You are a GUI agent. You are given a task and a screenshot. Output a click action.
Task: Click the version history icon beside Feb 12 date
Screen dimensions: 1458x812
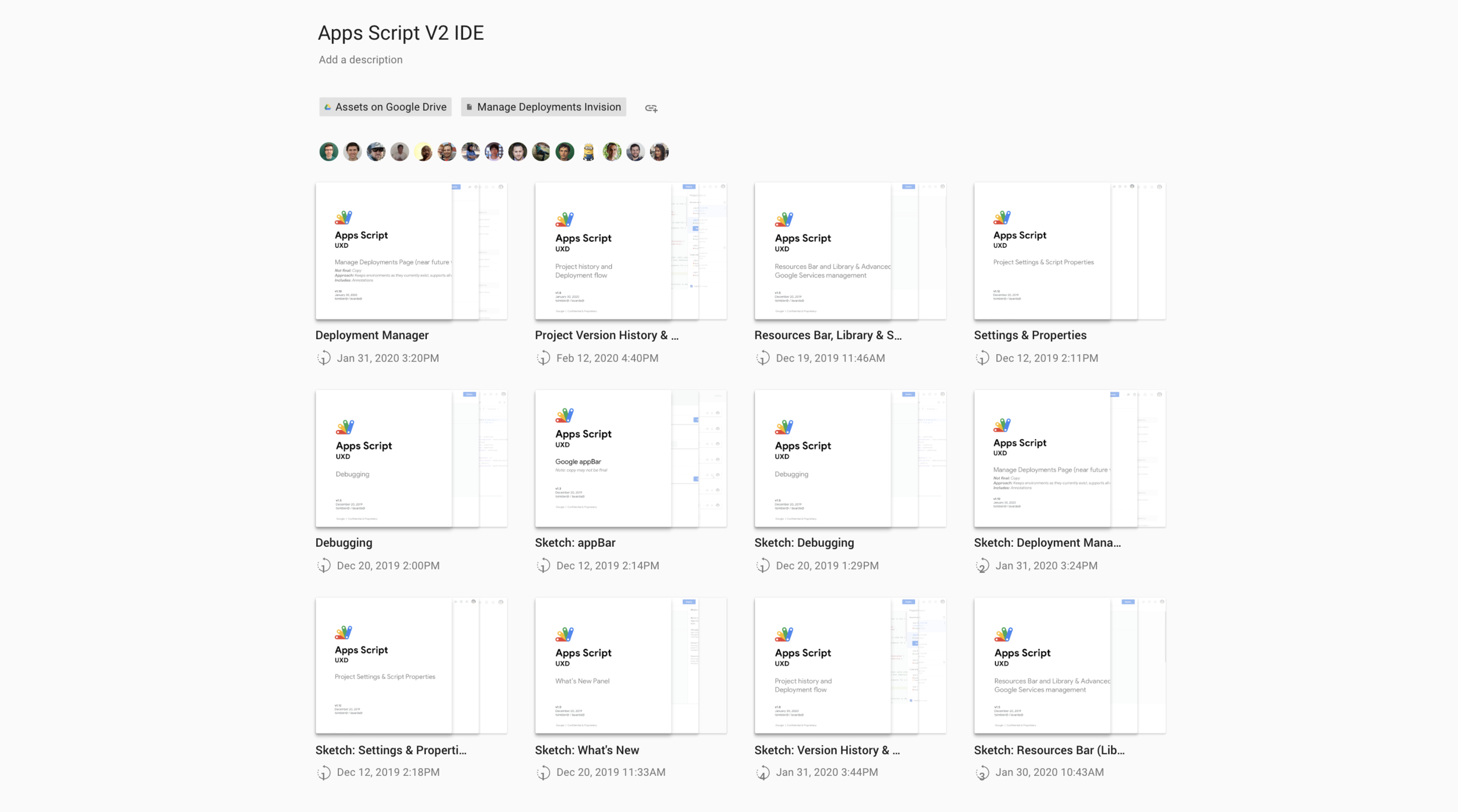(544, 358)
